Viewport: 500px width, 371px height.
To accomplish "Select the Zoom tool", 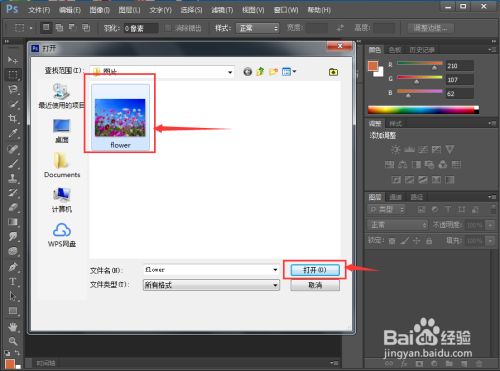I will [x=13, y=341].
